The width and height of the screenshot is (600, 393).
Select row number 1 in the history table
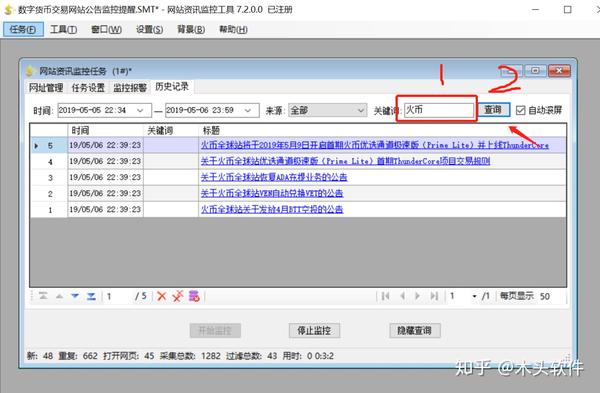[x=50, y=210]
